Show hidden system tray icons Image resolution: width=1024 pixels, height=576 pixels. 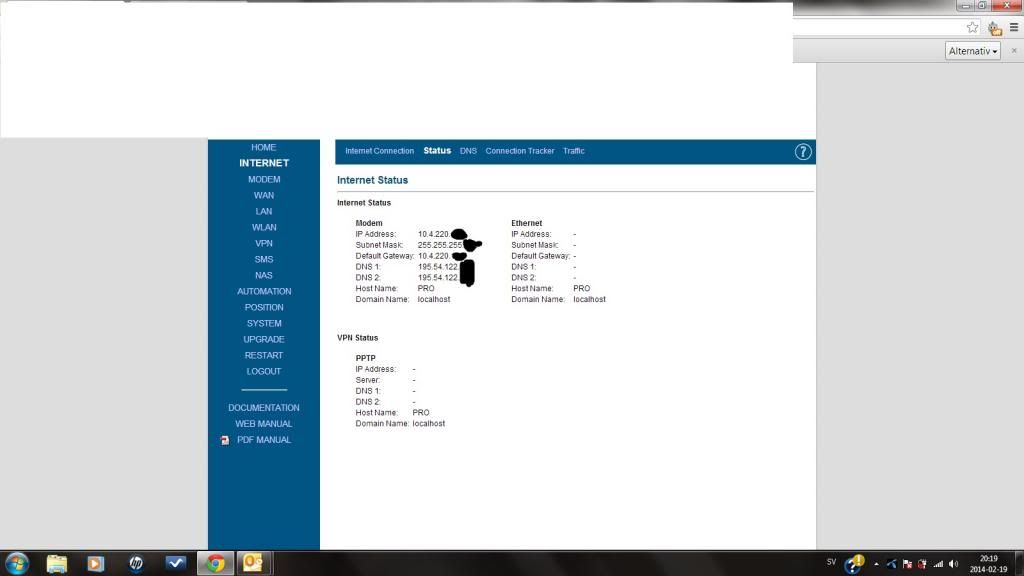click(x=876, y=564)
